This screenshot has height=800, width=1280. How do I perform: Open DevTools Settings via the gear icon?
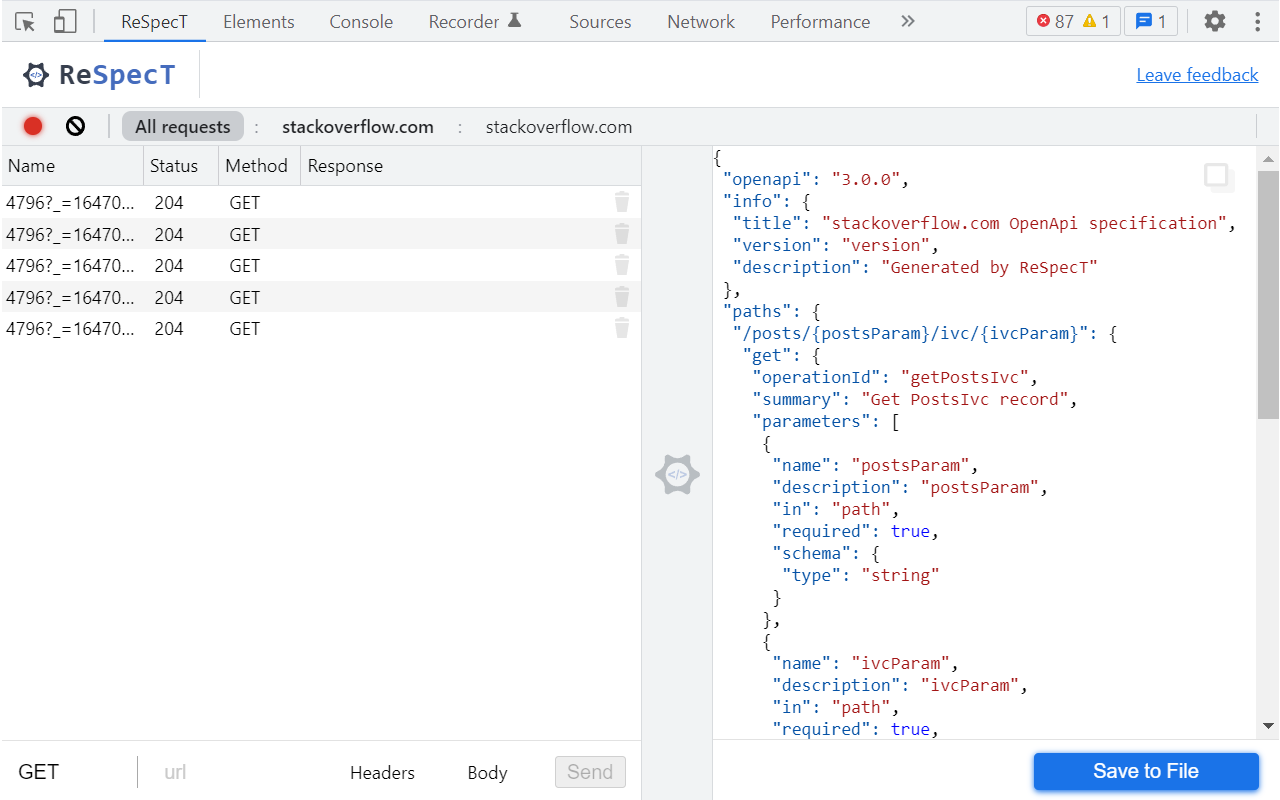tap(1214, 21)
